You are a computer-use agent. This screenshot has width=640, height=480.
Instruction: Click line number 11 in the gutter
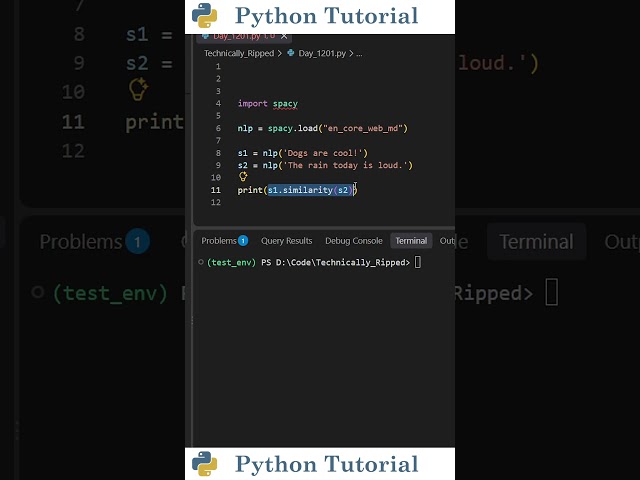pos(216,190)
